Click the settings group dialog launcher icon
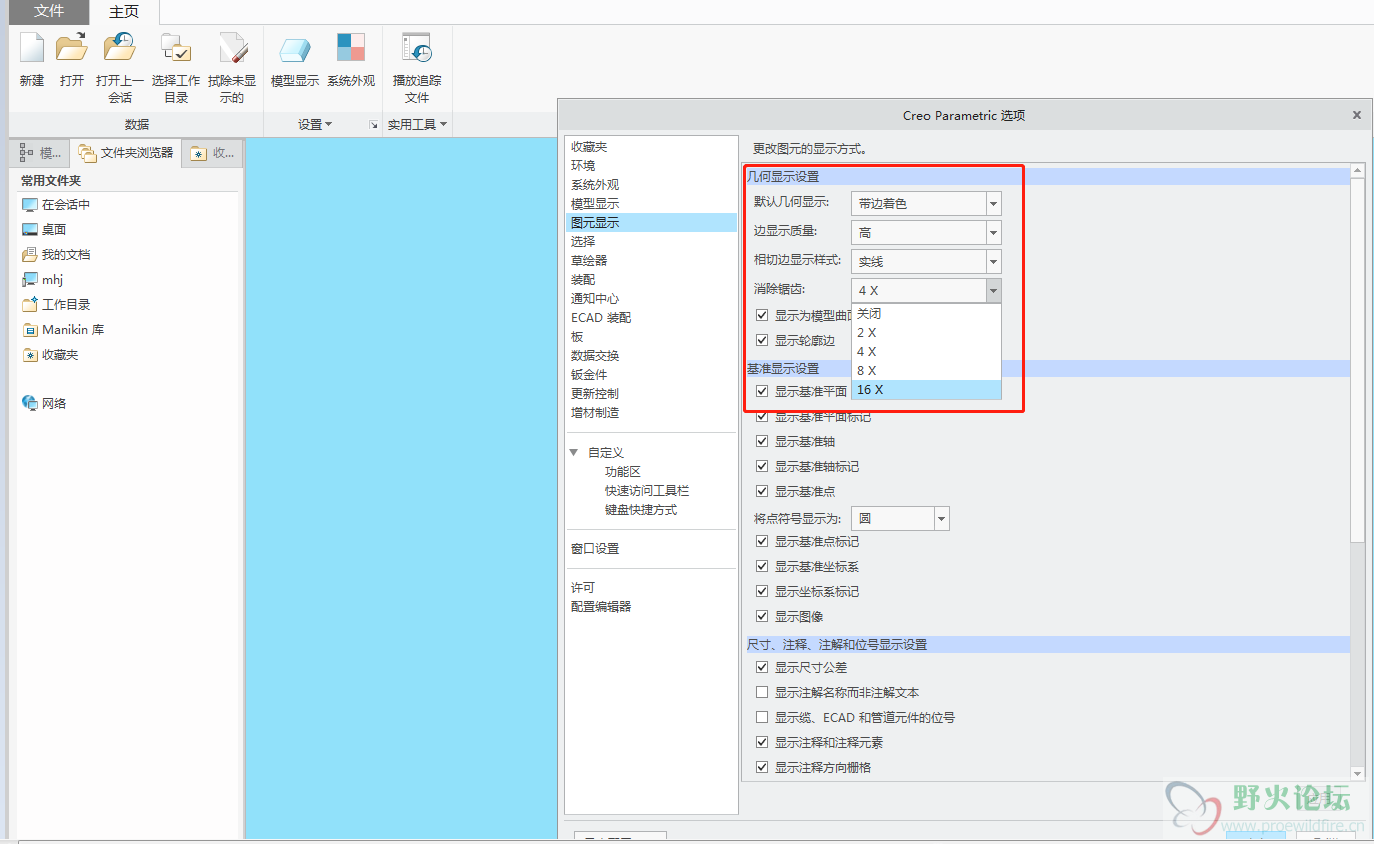 coord(374,125)
